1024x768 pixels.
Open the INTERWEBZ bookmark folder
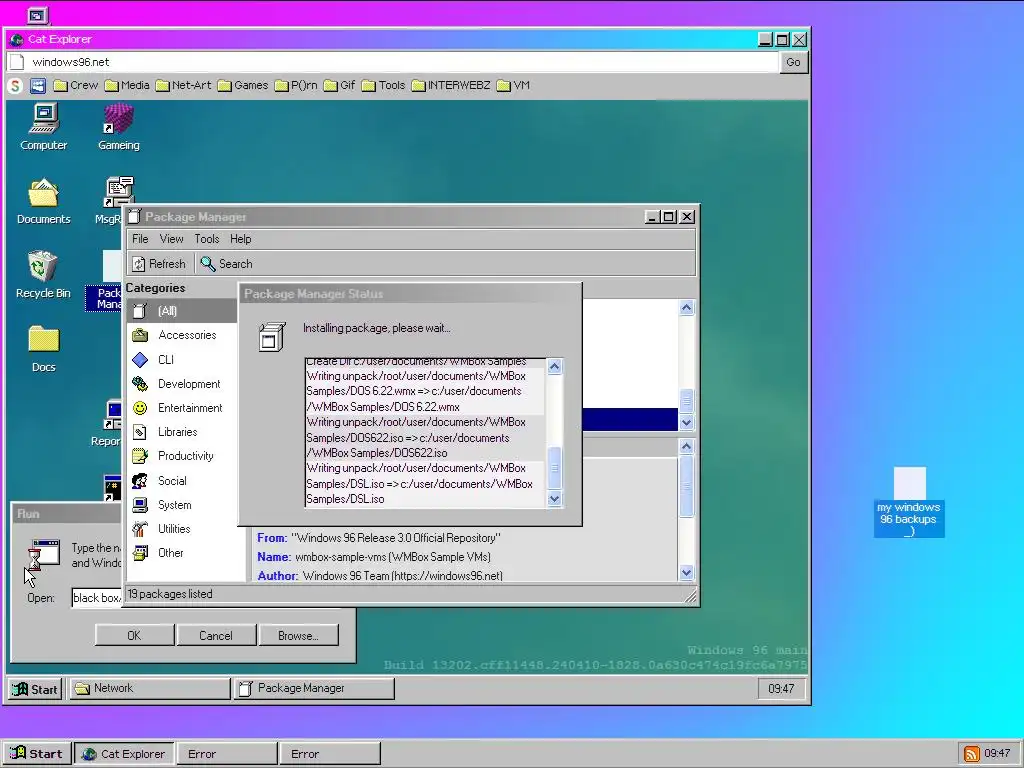tap(451, 86)
